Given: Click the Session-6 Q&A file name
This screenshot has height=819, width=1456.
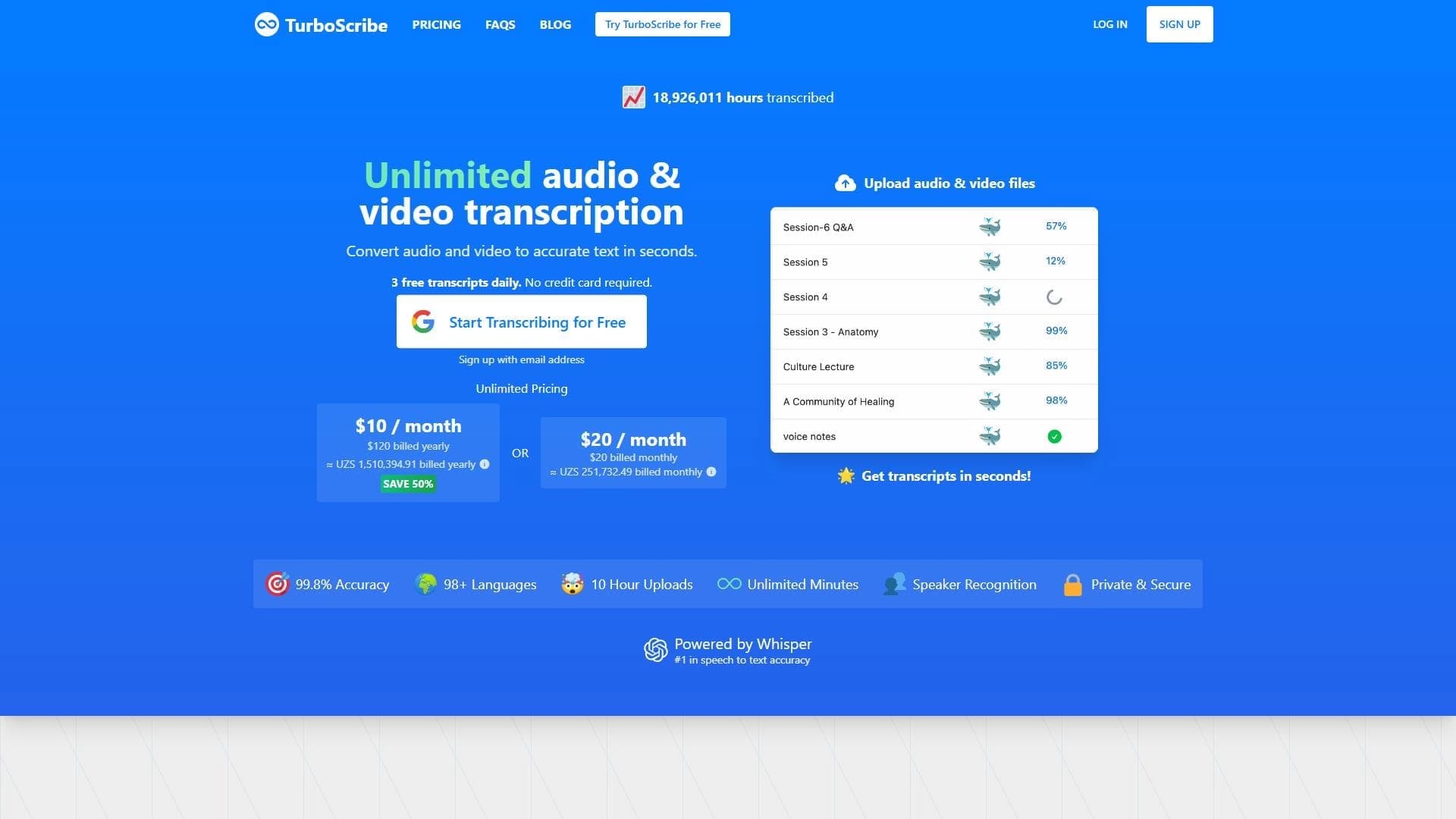Looking at the screenshot, I should [x=818, y=227].
